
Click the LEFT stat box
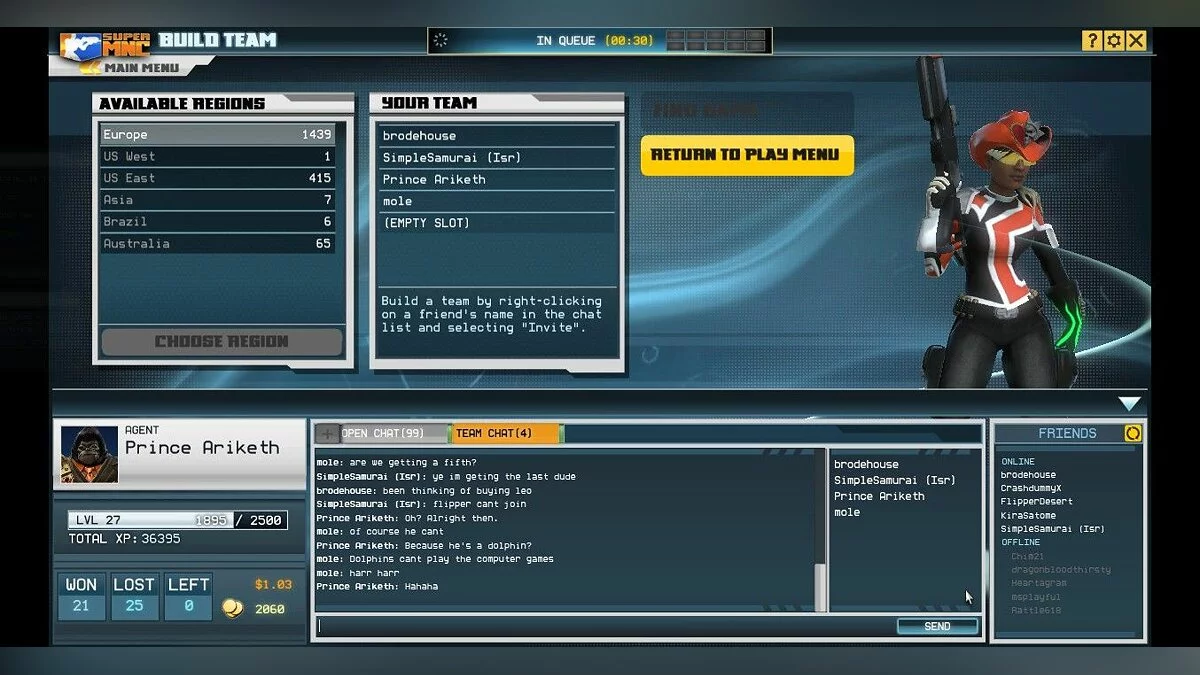coord(188,596)
